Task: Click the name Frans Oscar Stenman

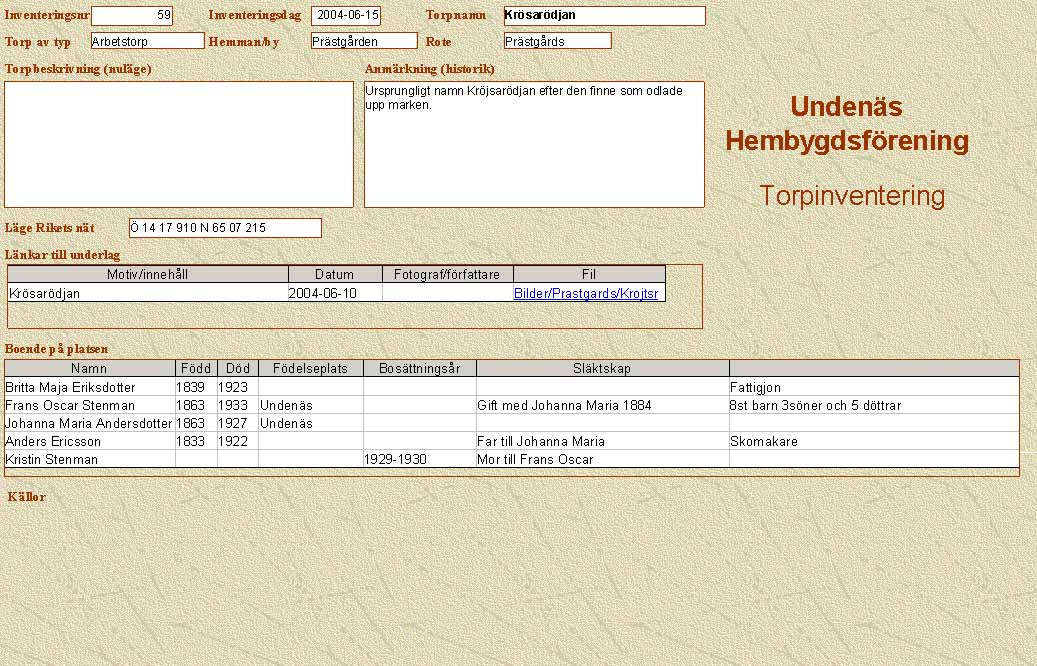Action: pyautogui.click(x=70, y=405)
